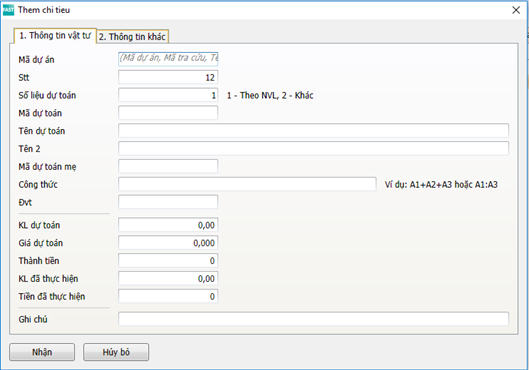Click example text 'Ví dụ: A1+A2+A3 hoặc A1:A3'
The height and width of the screenshot is (370, 529).
[x=441, y=184]
